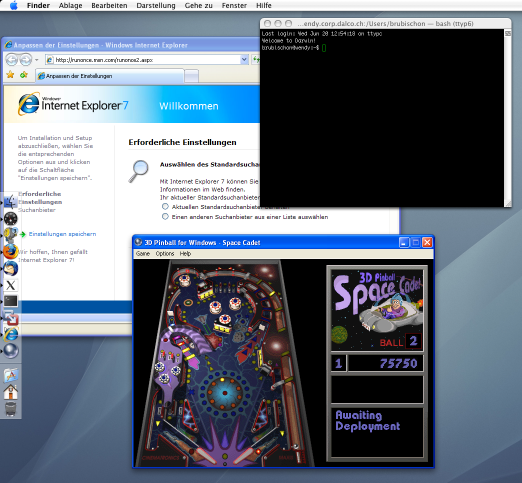Launch Firefox from the dock

[11, 252]
